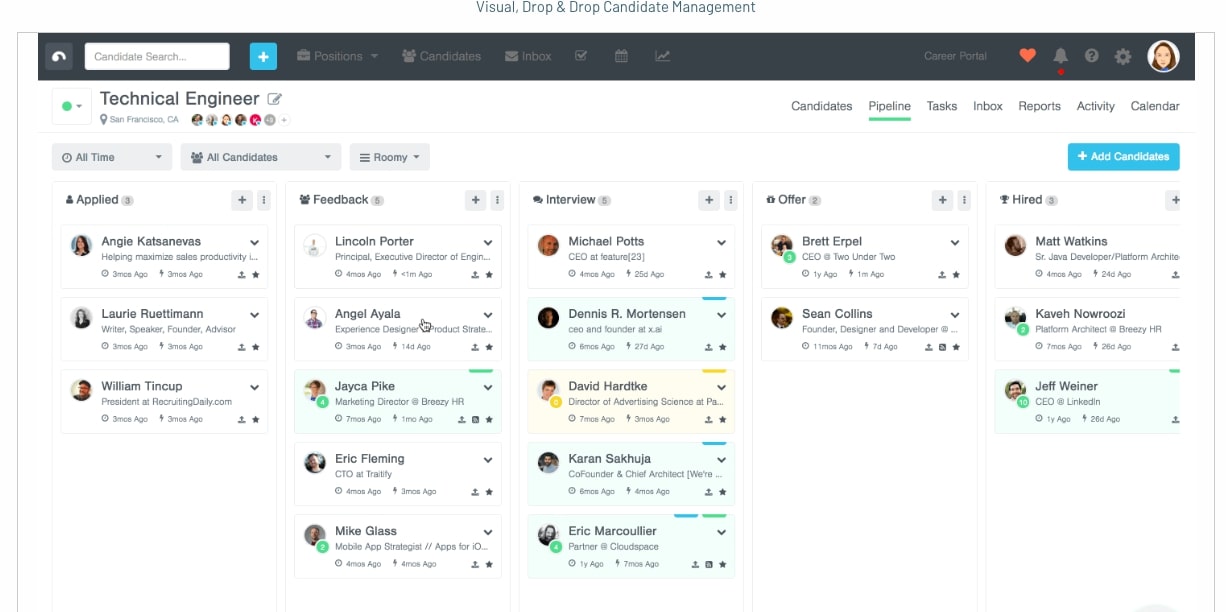This screenshot has height=612, width=1226.
Task: Star Michael Potts candidate card
Action: [x=723, y=274]
